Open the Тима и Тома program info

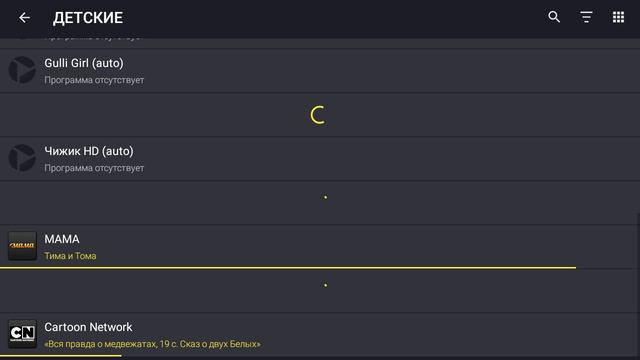click(x=70, y=256)
